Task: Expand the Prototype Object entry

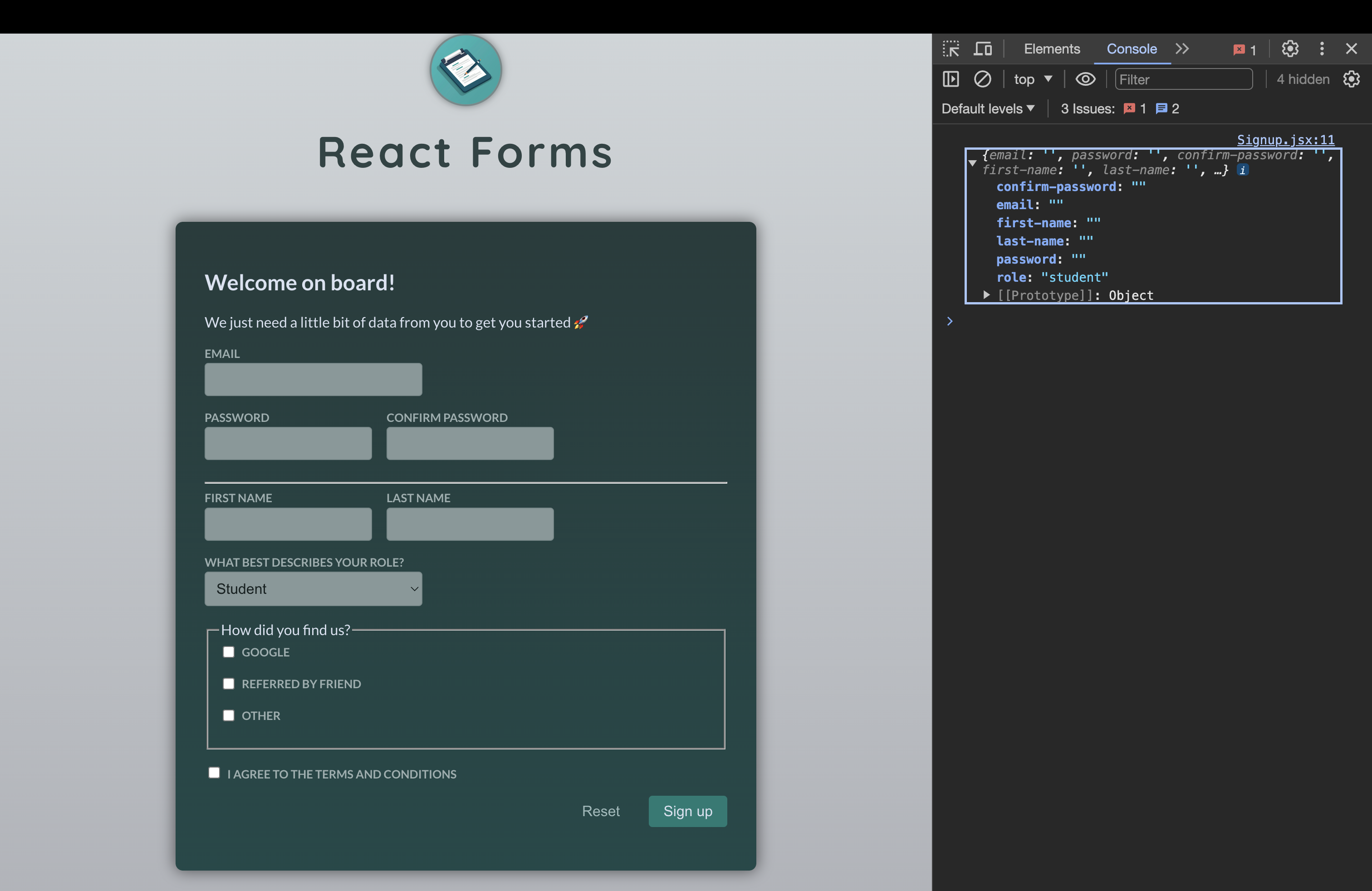Action: pyautogui.click(x=986, y=295)
